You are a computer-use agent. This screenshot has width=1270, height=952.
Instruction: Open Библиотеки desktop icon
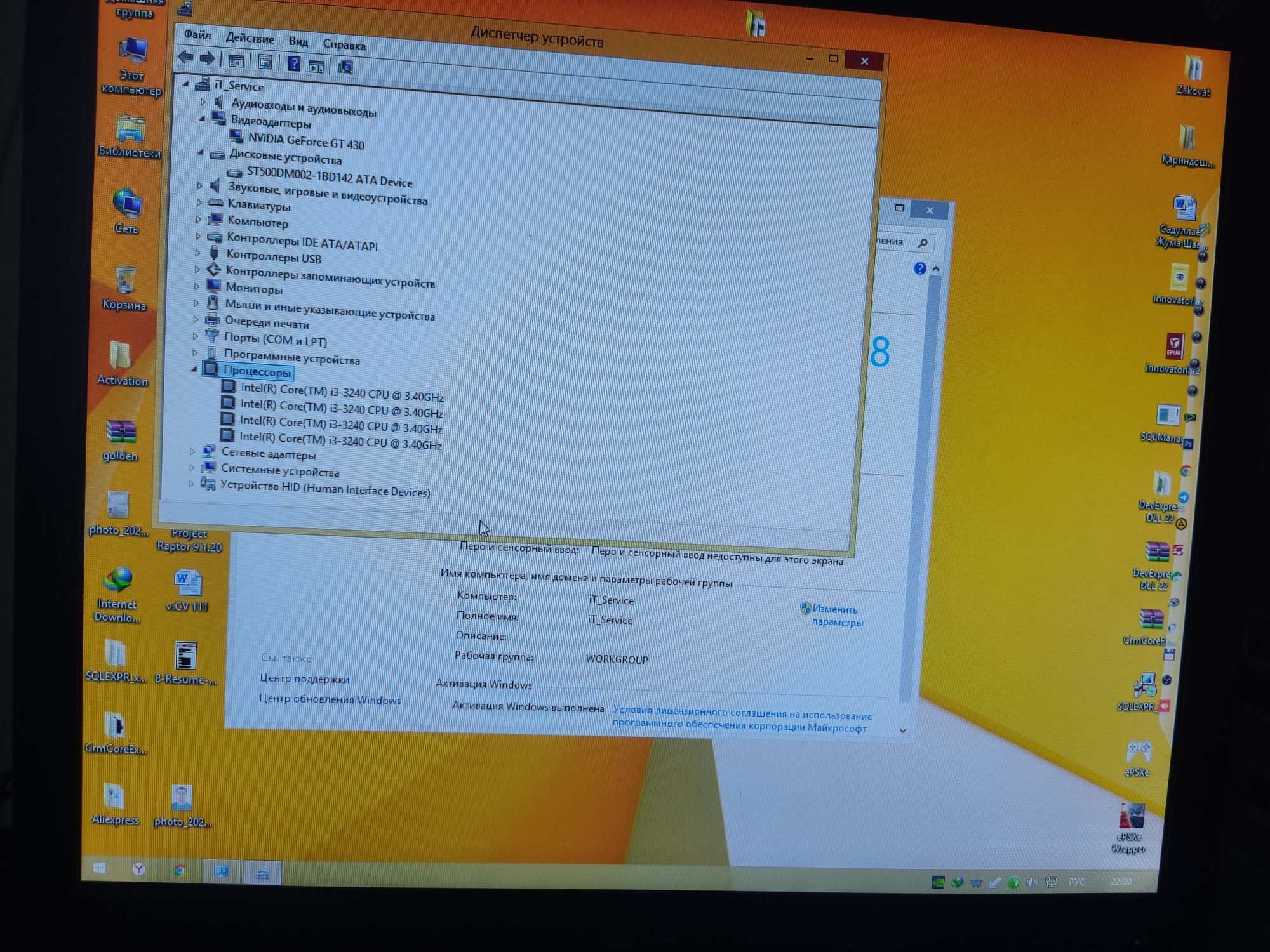coord(130,136)
